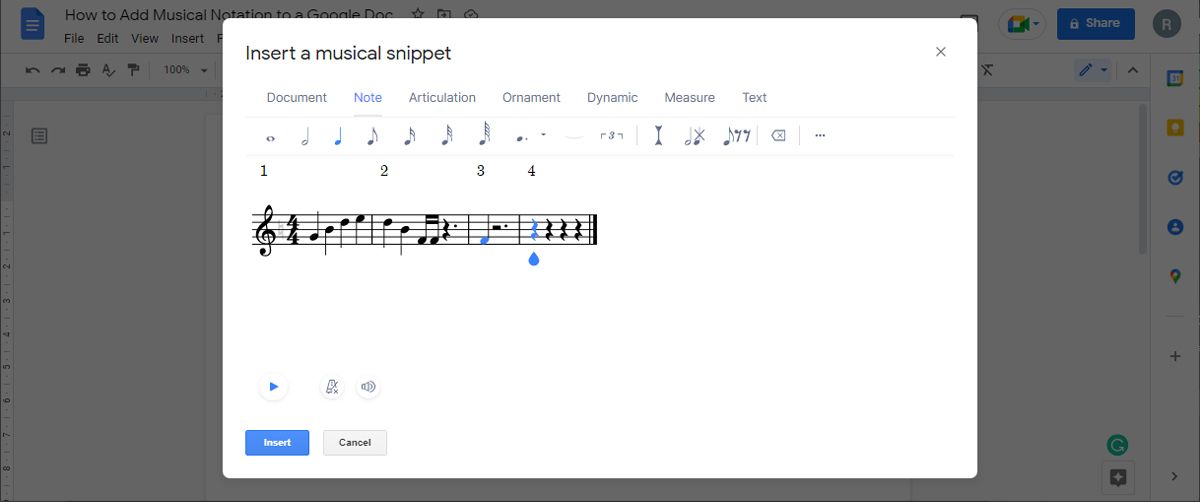Open the dotted note dropdown arrow
This screenshot has width=1200, height=502.
coord(543,134)
